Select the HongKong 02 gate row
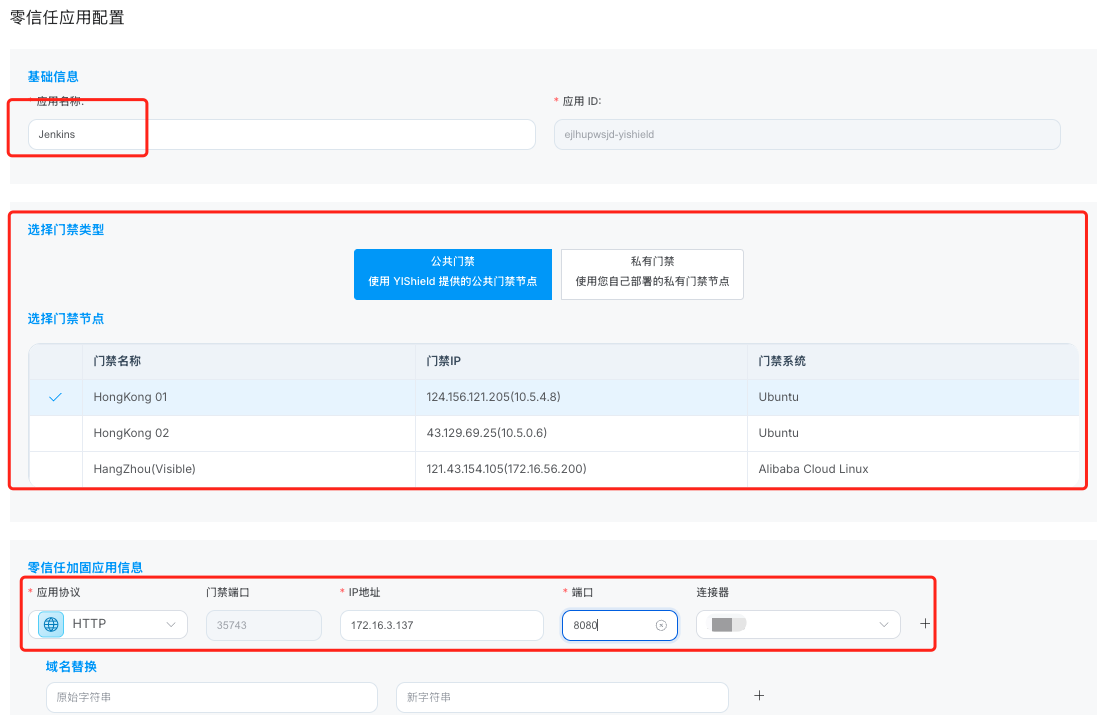This screenshot has width=1105, height=715. coord(554,433)
